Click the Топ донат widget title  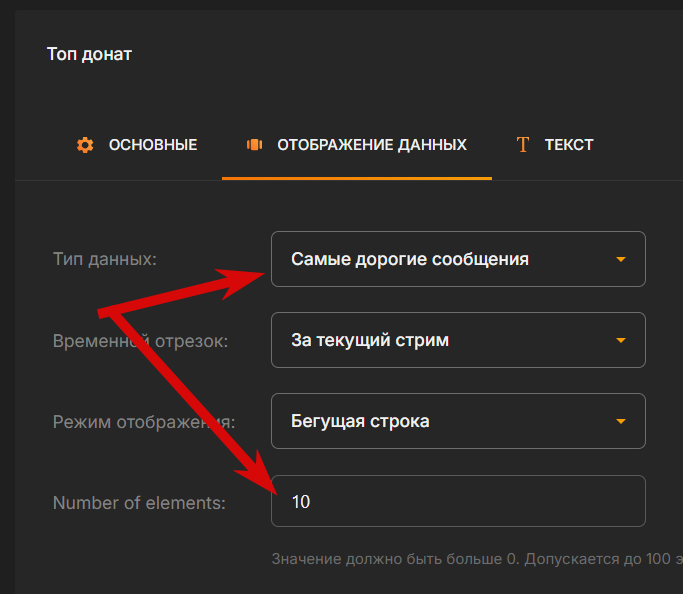(x=89, y=54)
